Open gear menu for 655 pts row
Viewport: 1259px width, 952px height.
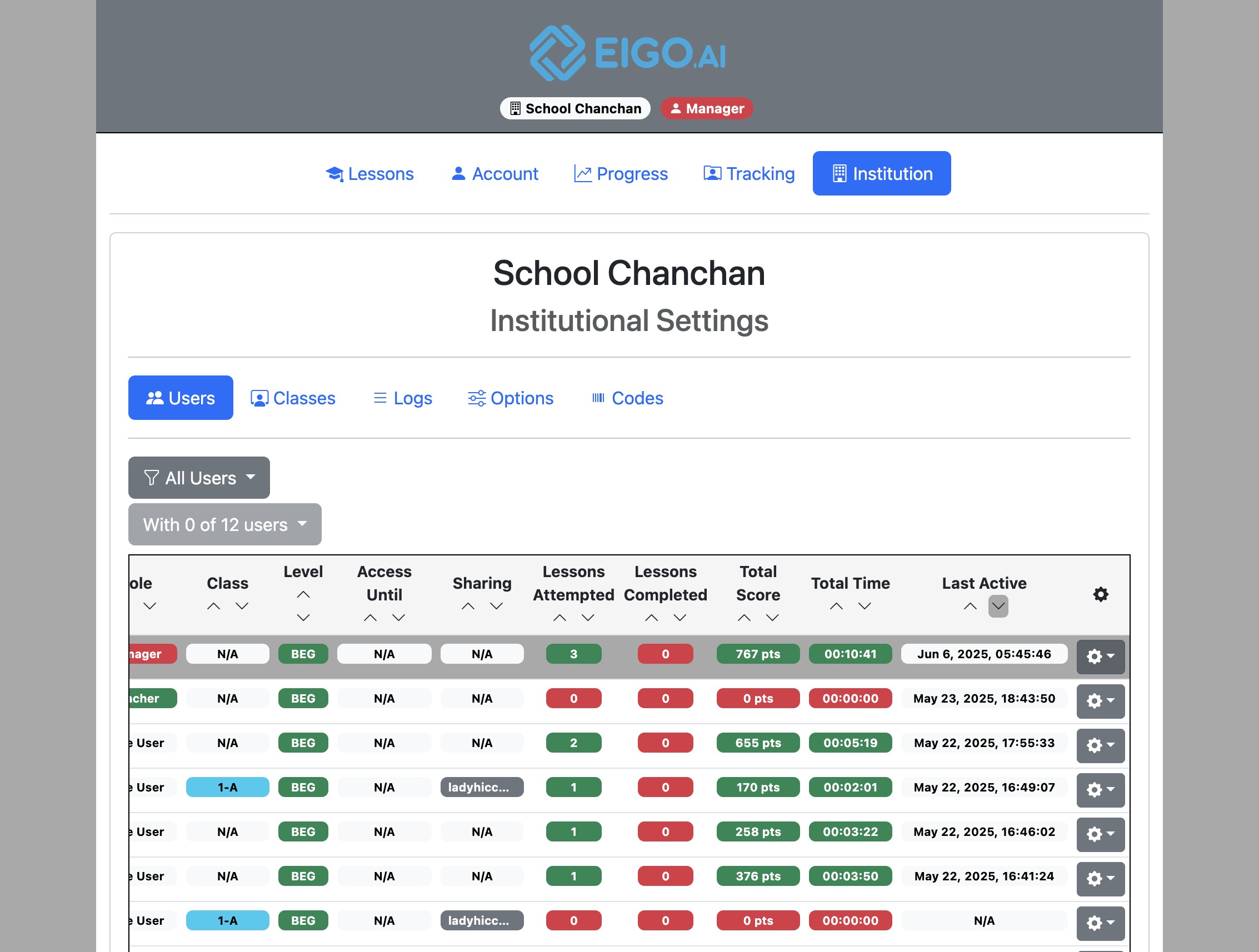pos(1101,745)
